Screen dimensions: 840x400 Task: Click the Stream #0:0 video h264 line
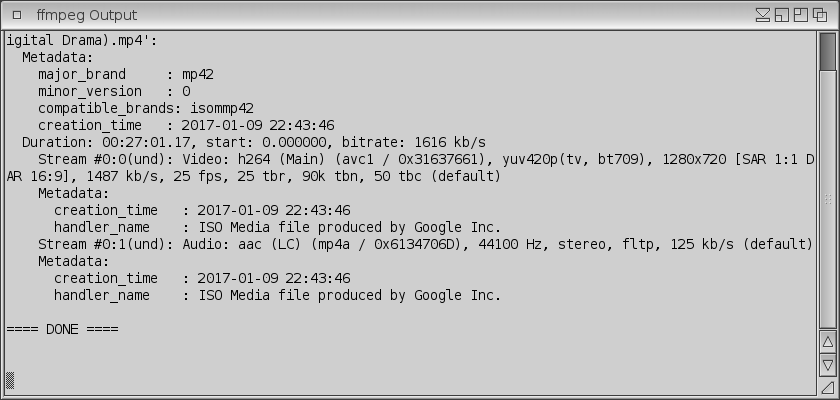(420, 159)
